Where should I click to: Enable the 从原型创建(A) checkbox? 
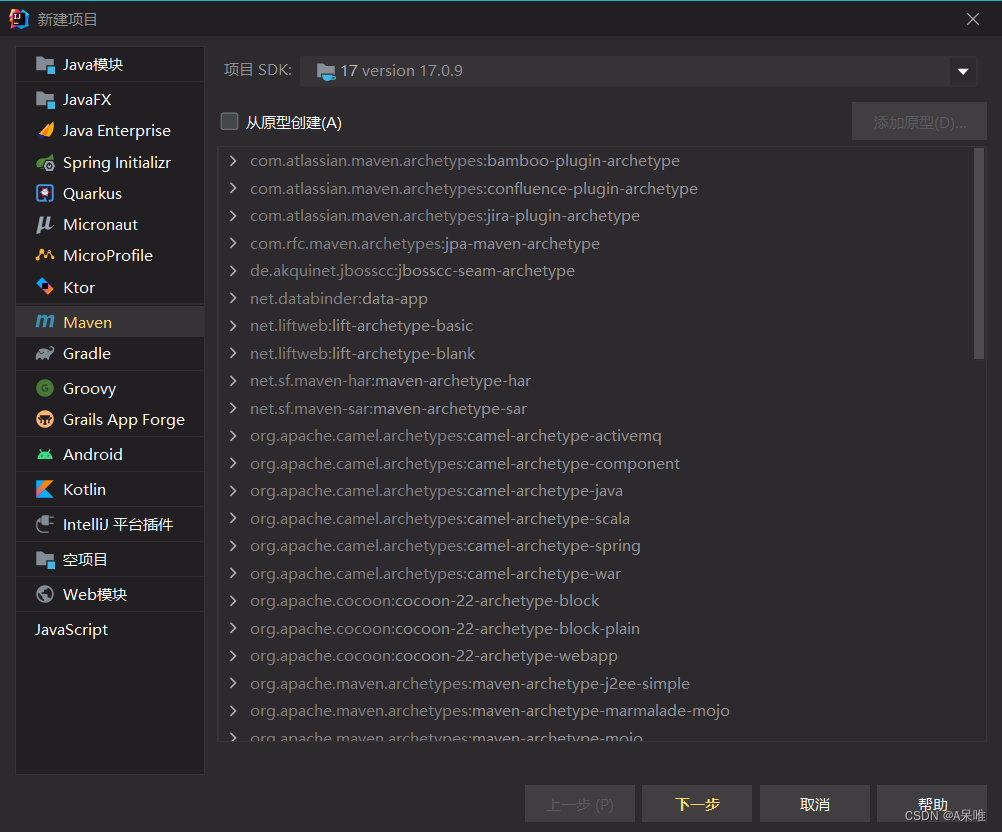coord(228,120)
